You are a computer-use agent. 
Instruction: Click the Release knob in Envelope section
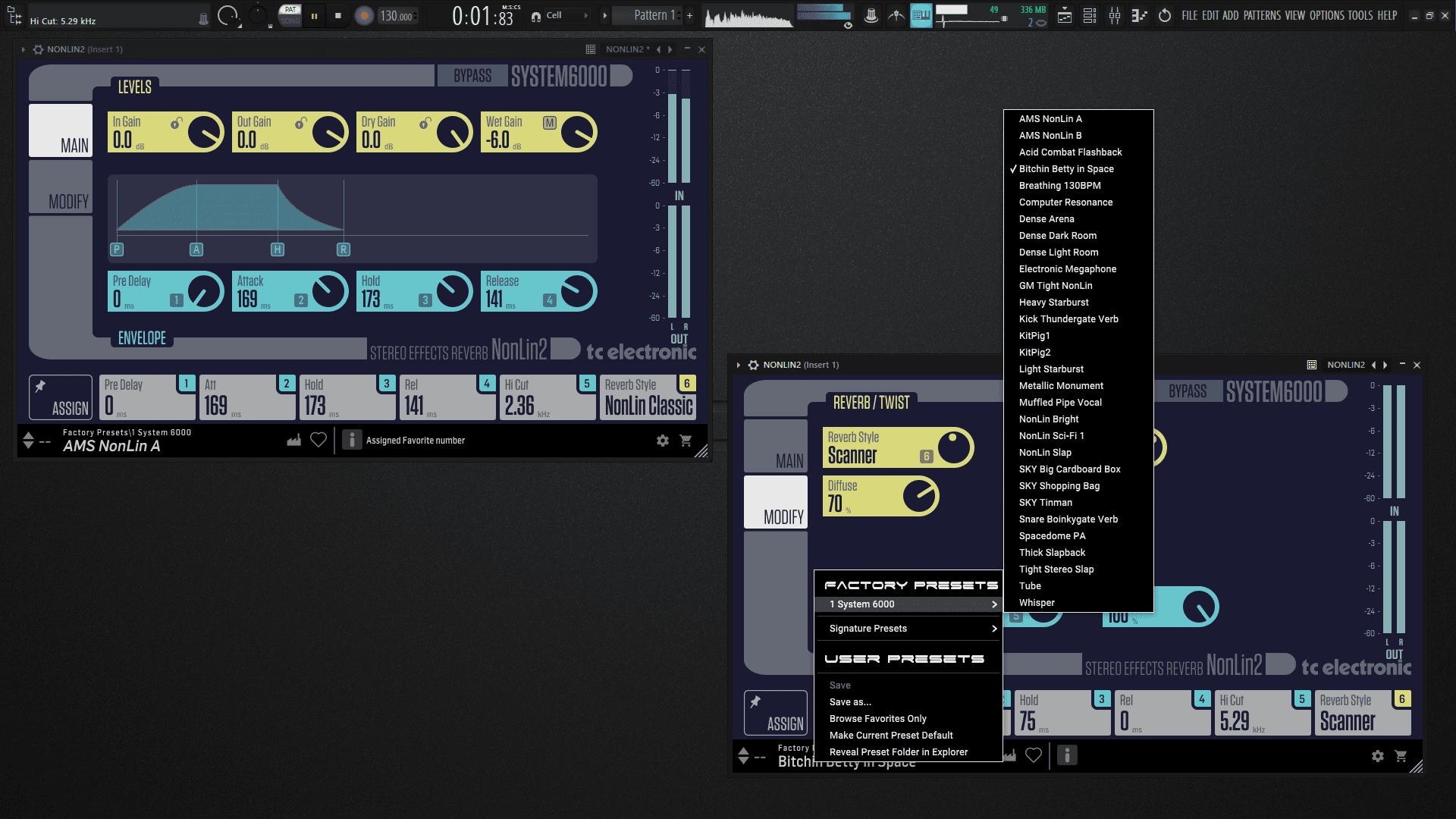point(578,291)
